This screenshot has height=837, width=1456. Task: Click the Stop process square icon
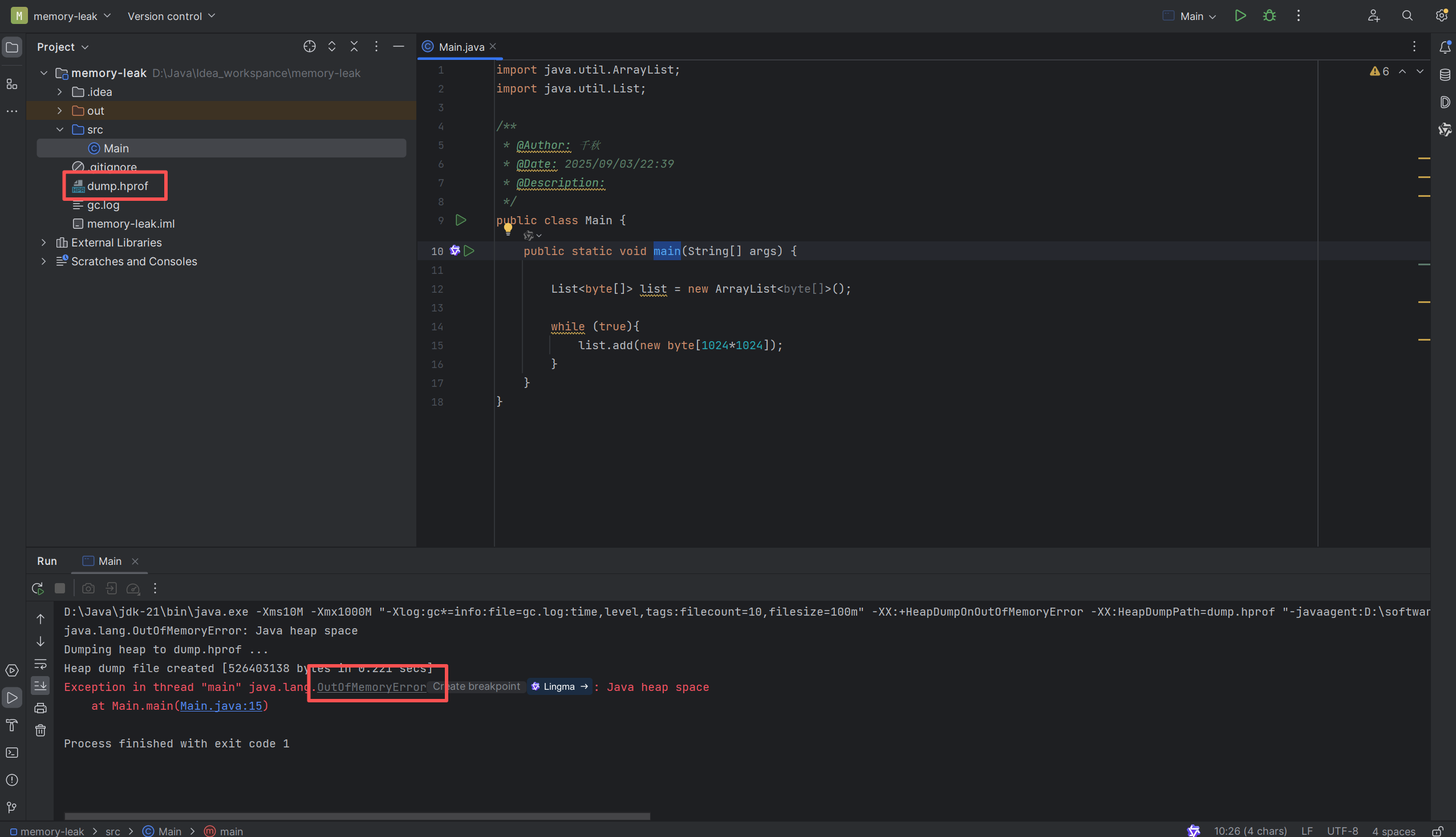(x=60, y=588)
